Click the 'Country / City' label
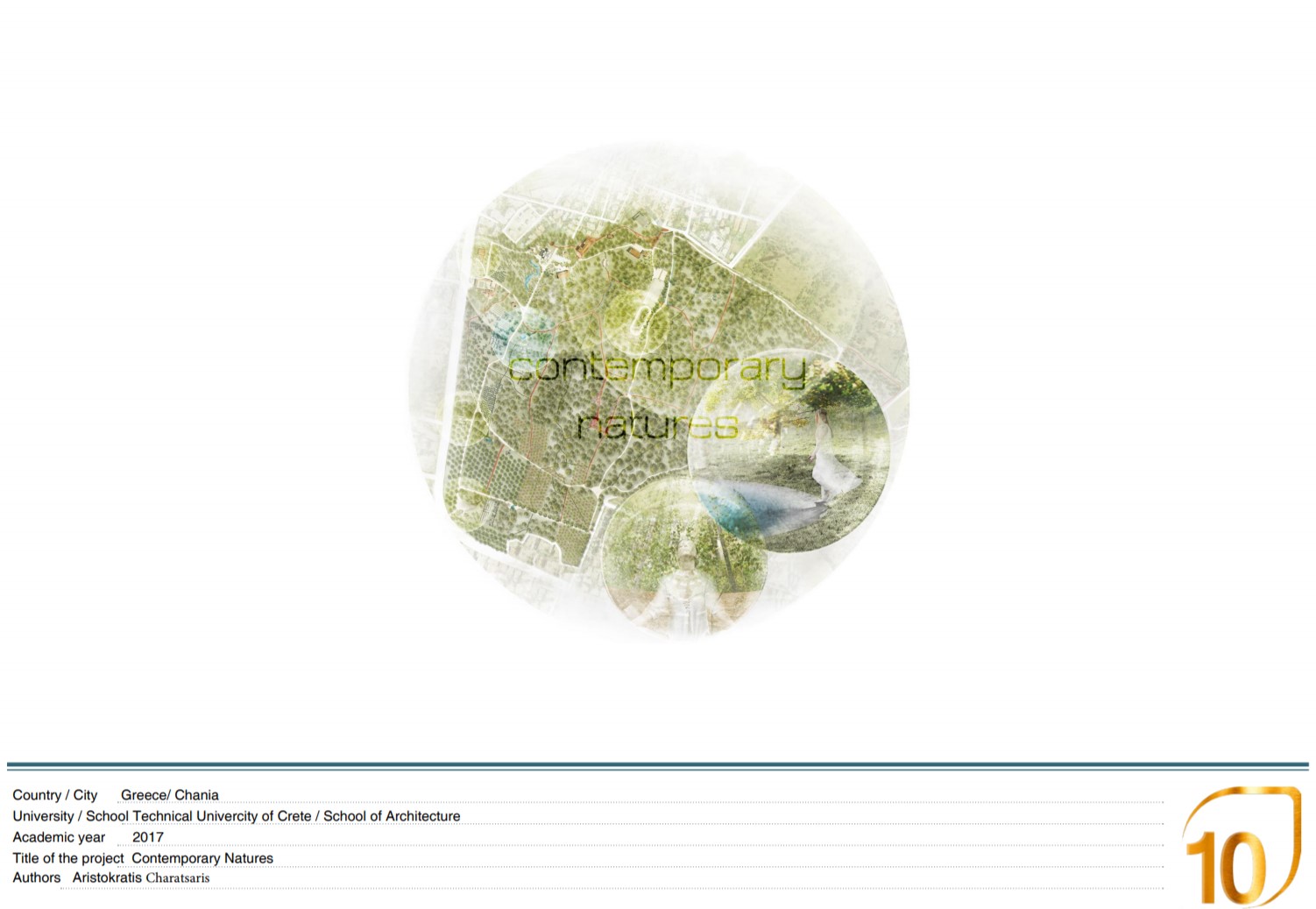Screen dimensions: 1316x909 pyautogui.click(x=54, y=795)
